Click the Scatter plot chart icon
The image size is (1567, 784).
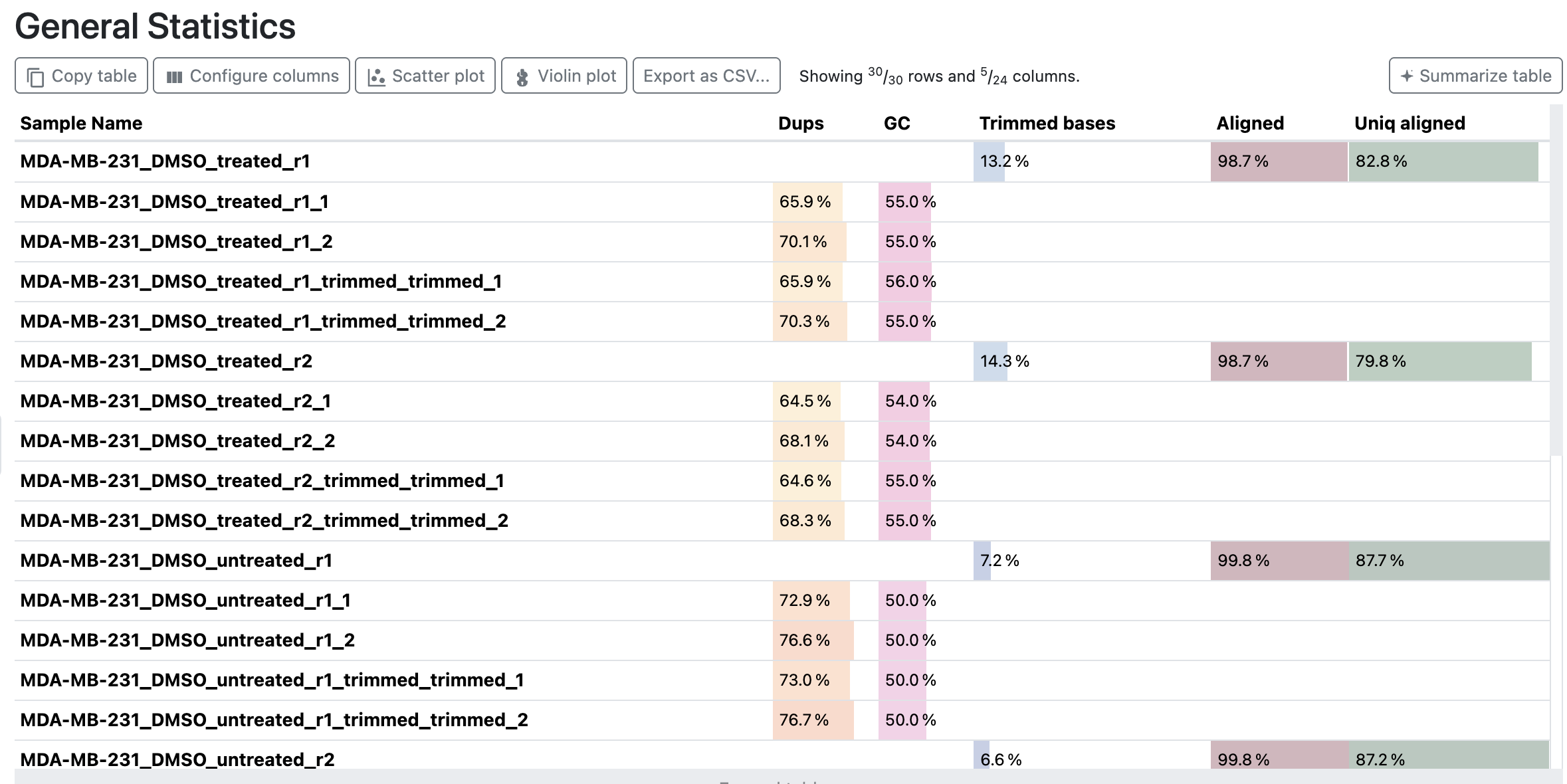click(x=376, y=77)
